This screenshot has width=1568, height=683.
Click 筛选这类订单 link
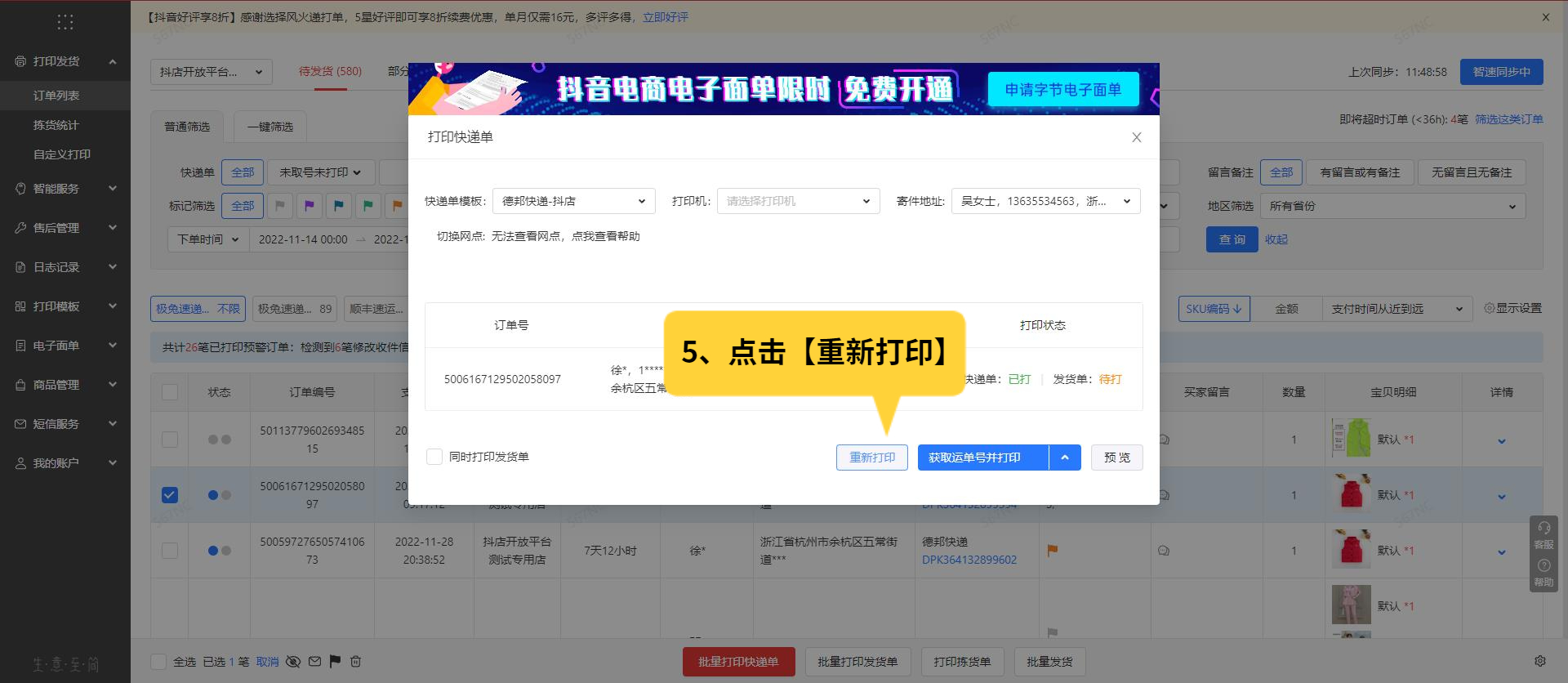(1509, 119)
